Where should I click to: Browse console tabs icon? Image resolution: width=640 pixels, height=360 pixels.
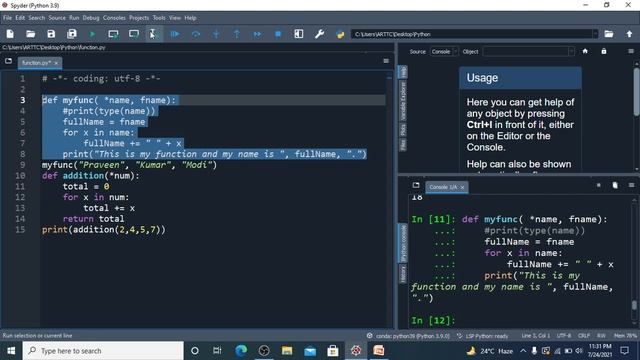(416, 185)
